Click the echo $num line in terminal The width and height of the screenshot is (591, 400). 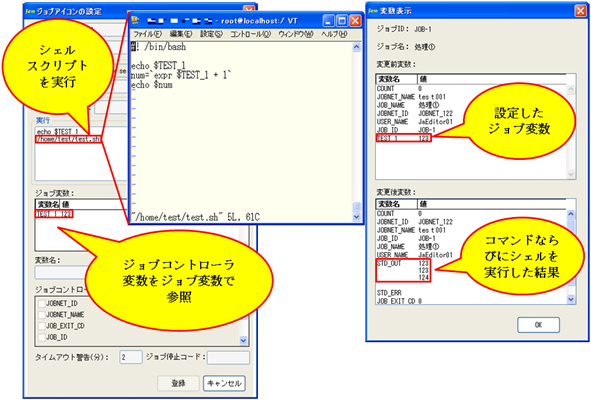[x=152, y=85]
